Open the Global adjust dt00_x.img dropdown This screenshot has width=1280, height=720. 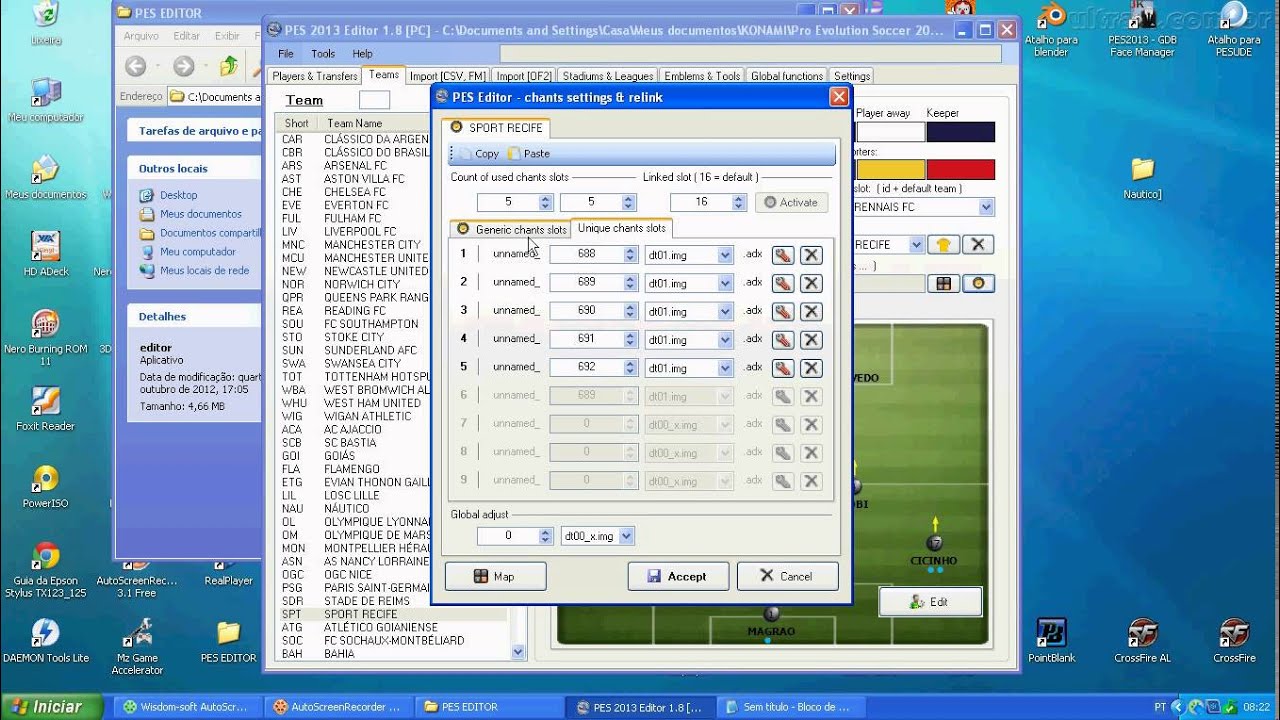point(626,536)
